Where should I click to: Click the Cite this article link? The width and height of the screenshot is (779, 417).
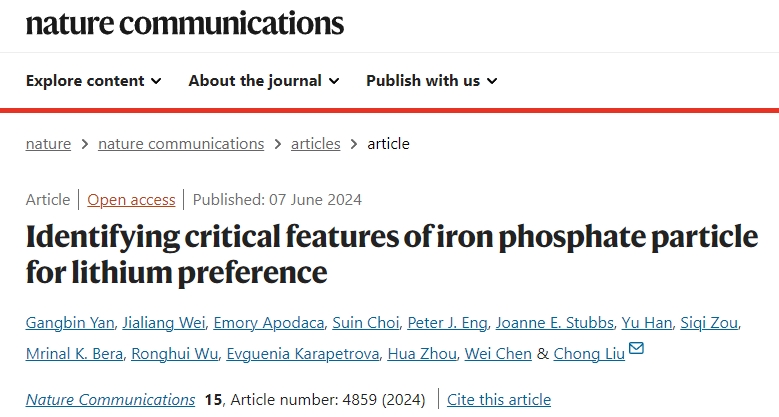(499, 400)
